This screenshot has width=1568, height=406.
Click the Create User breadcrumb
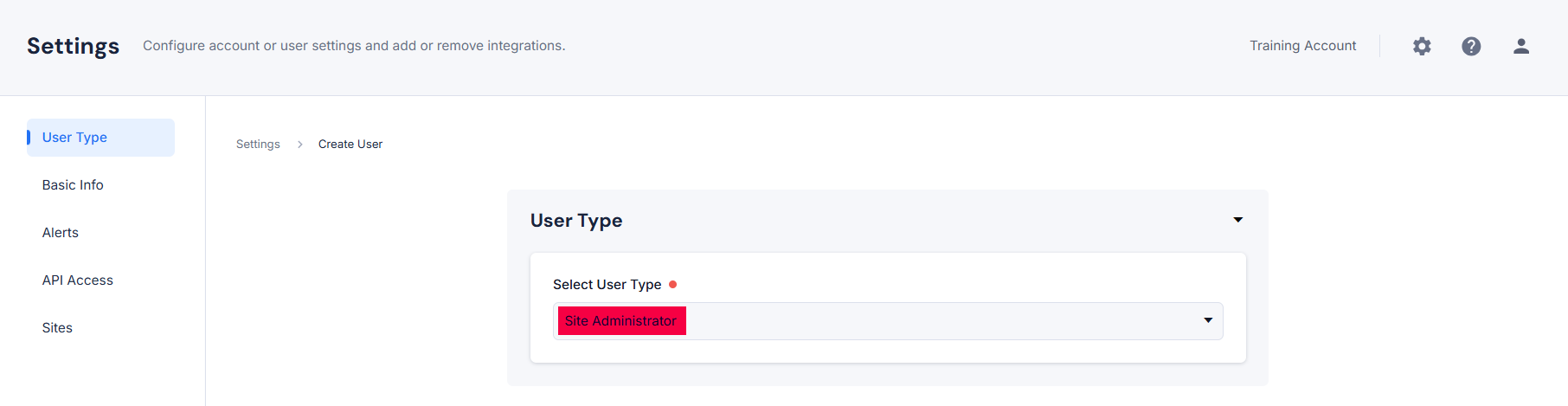(x=350, y=145)
